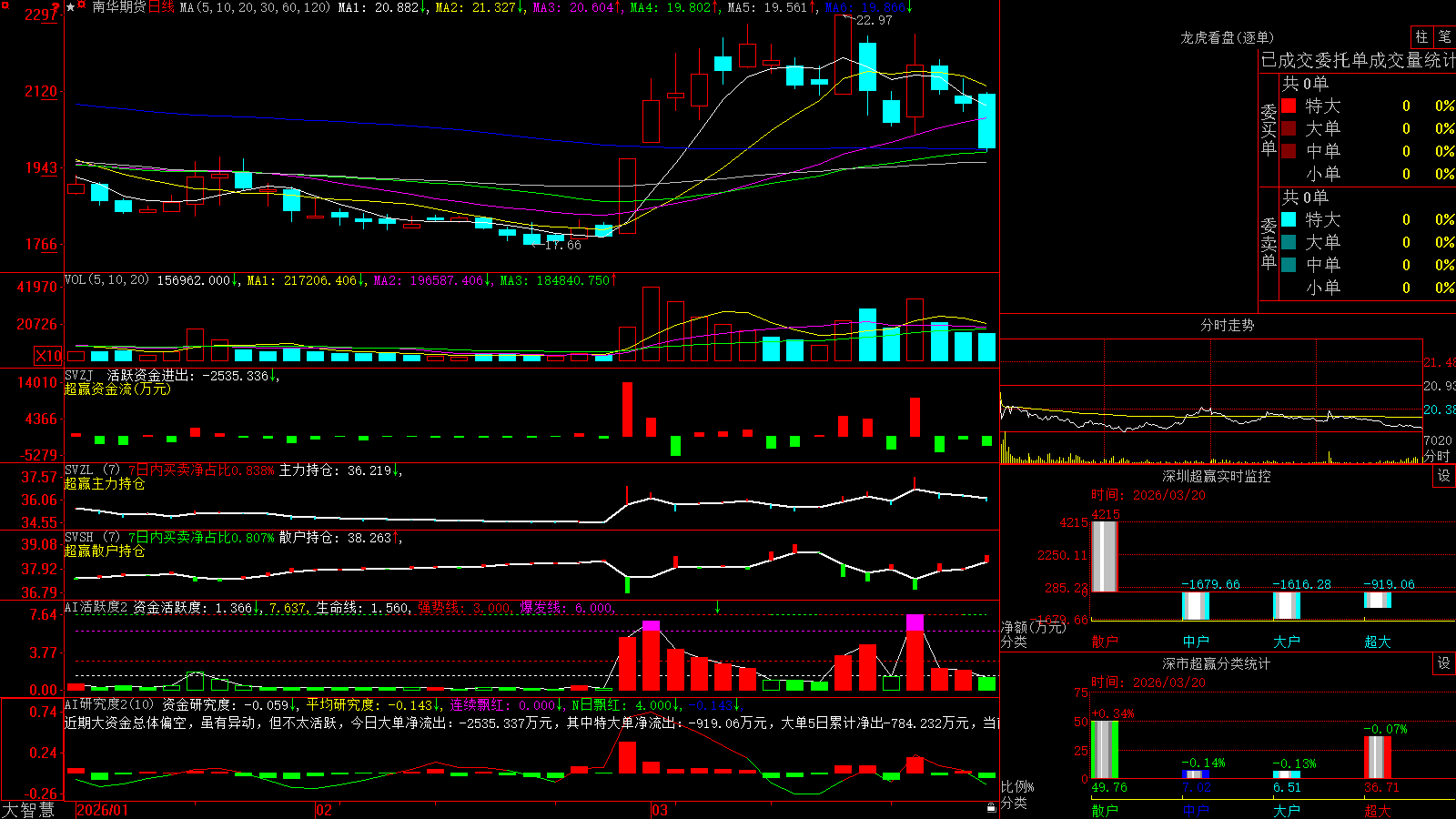Click the white star favorite icon
Viewport: 1456px width, 819px height.
pos(70,7)
